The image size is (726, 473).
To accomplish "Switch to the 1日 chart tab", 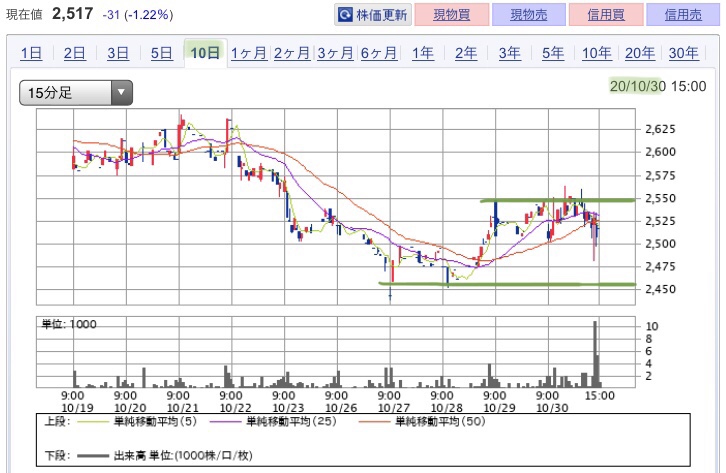I will point(31,53).
